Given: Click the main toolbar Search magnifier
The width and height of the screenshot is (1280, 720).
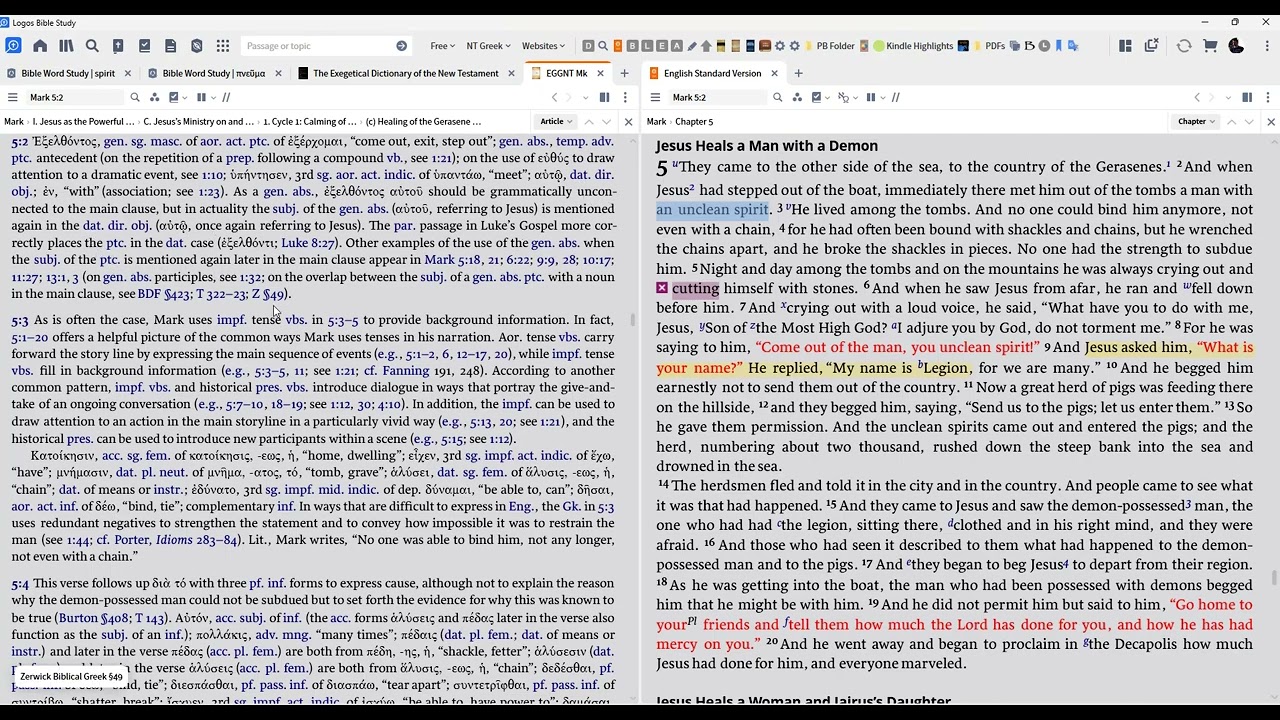Looking at the screenshot, I should (92, 45).
